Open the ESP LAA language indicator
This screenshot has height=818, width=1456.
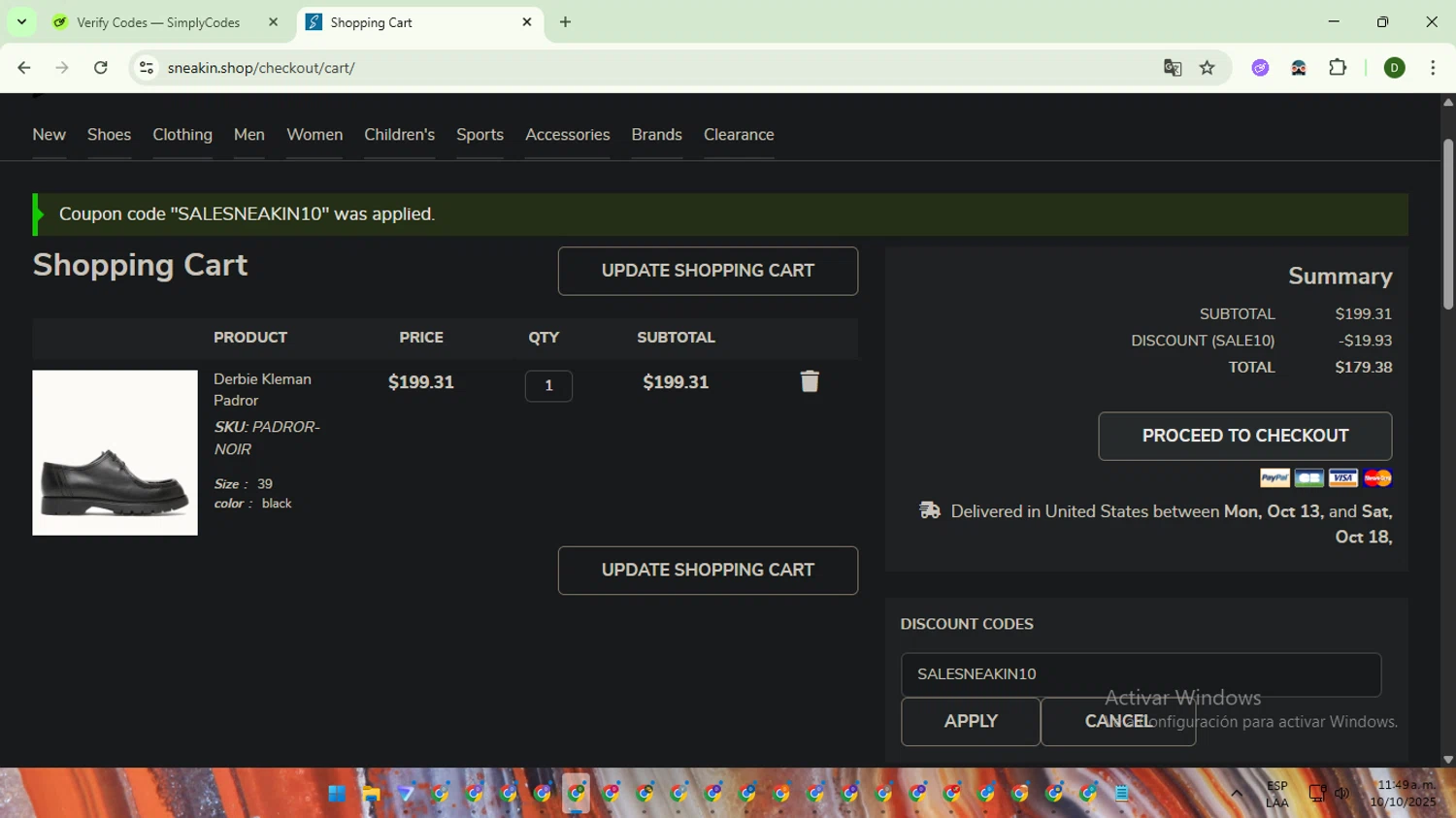point(1277,794)
